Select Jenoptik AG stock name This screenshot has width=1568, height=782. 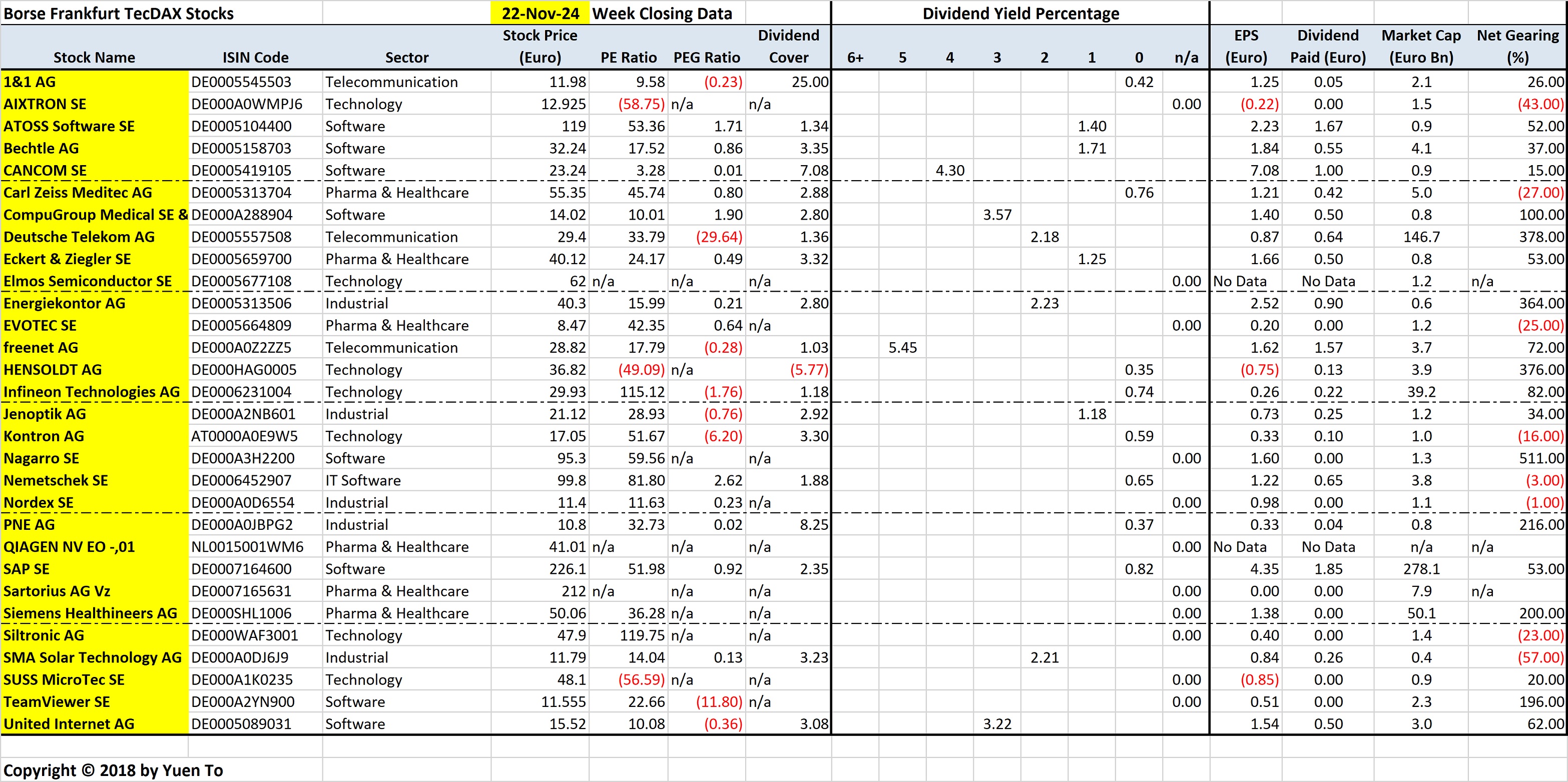click(x=95, y=414)
